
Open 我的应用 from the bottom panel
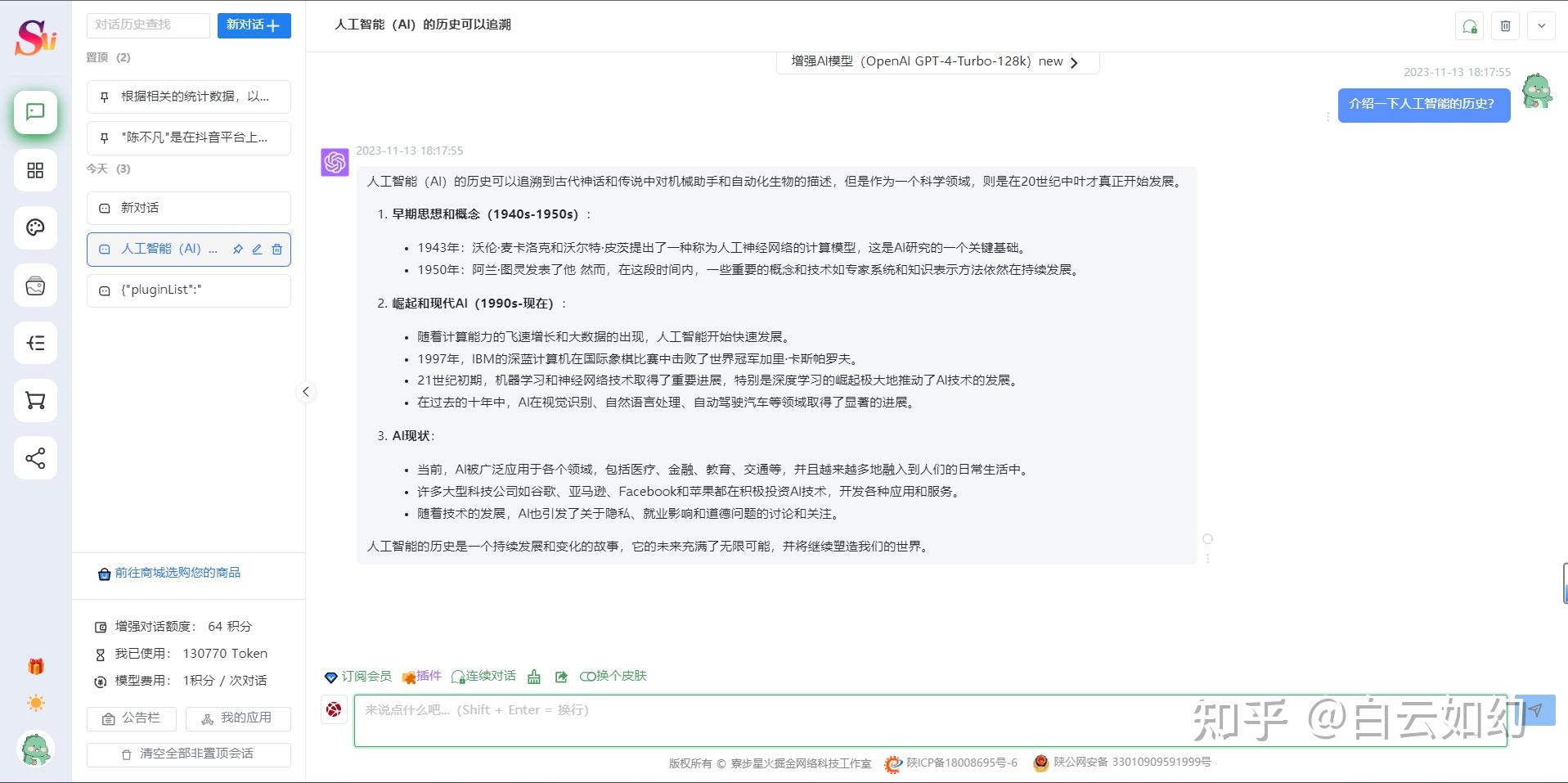point(238,718)
